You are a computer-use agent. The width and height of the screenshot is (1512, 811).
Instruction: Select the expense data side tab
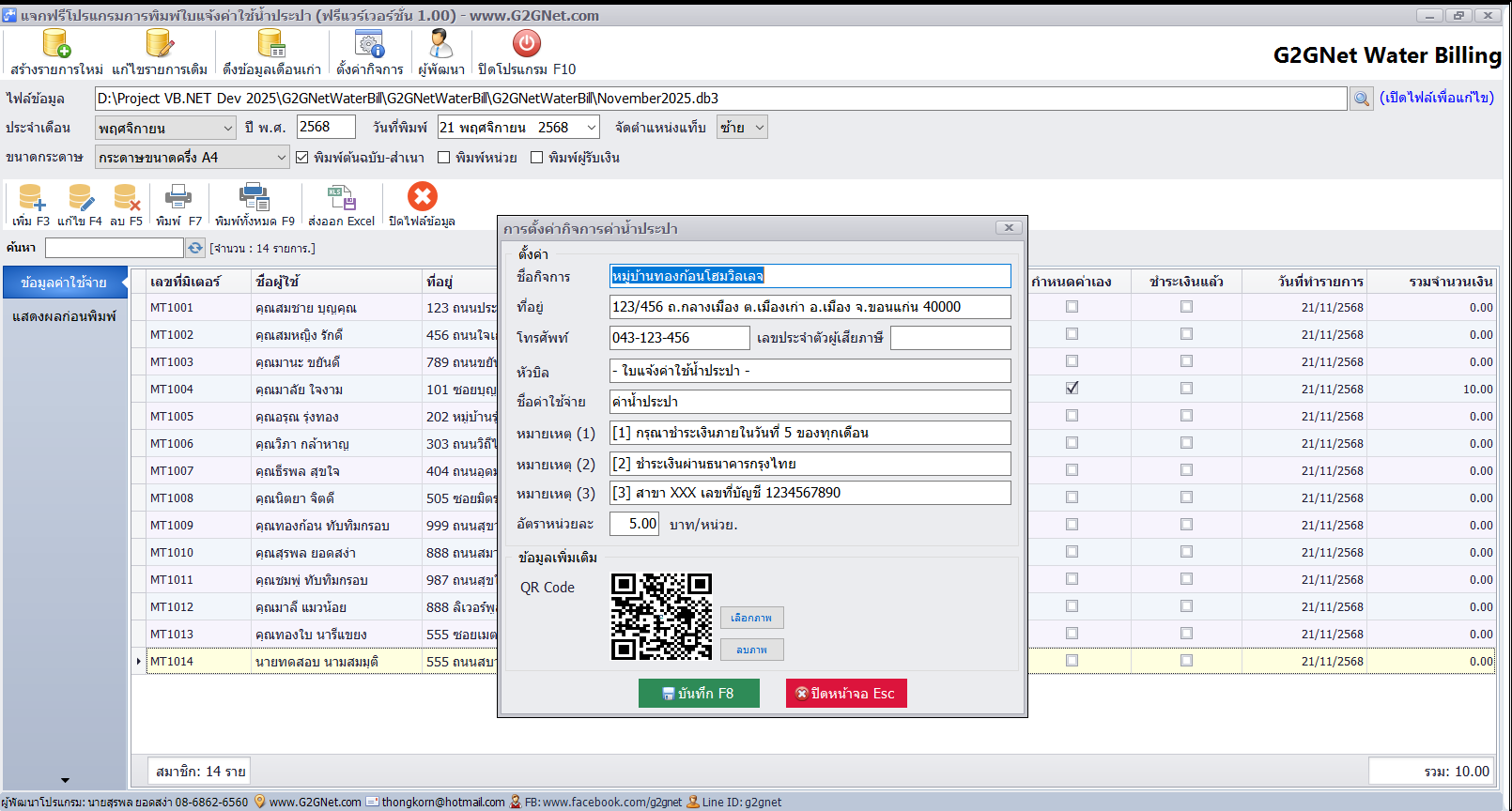point(64,283)
